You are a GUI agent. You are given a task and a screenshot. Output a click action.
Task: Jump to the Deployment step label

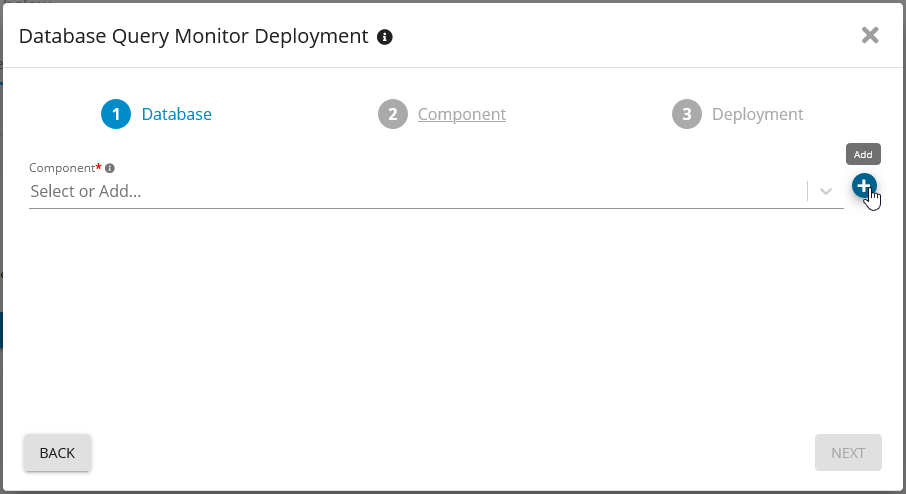(757, 114)
